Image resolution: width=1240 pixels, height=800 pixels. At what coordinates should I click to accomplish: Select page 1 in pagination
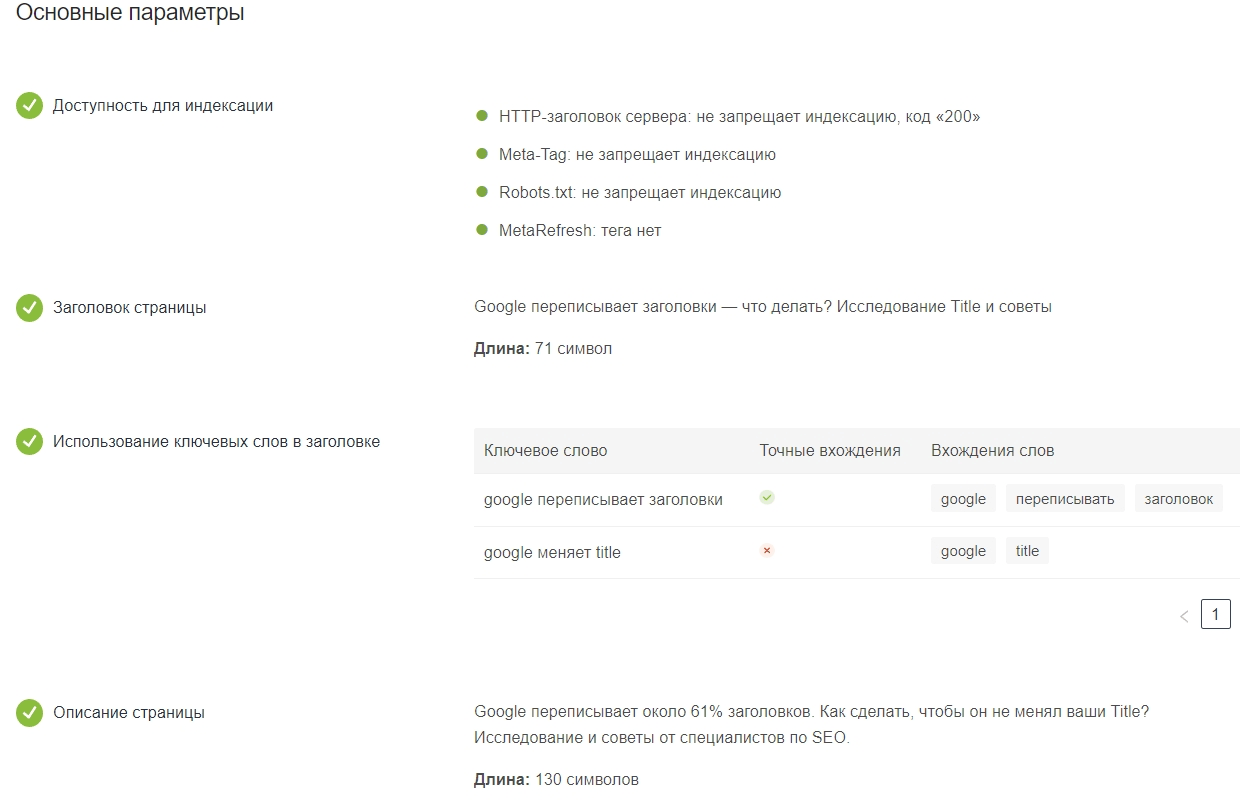pos(1215,615)
